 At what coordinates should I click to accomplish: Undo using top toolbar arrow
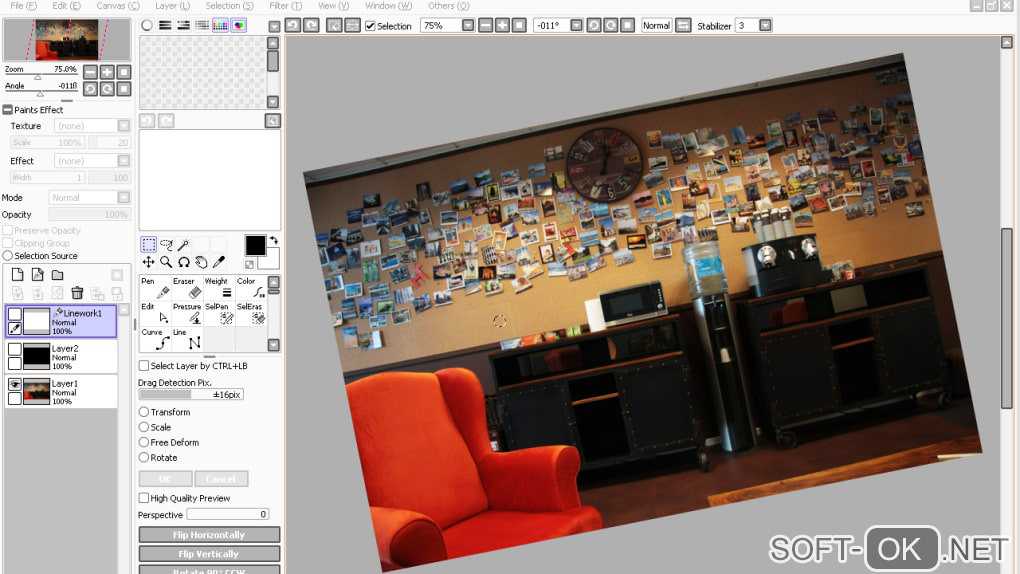(293, 25)
